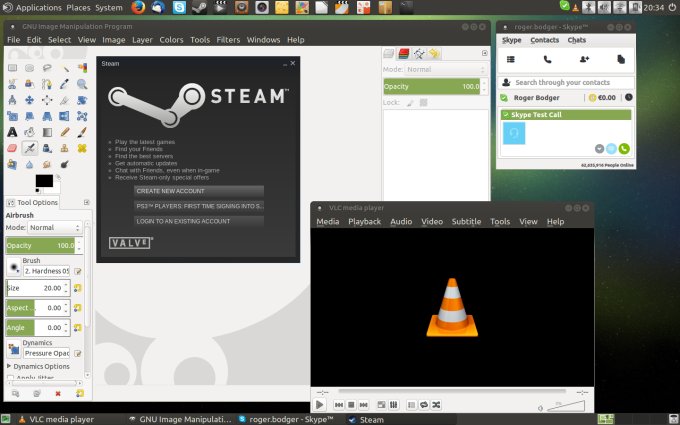
Task: Open Airbrush Mode dropdown in Tool Options
Action: click(x=55, y=227)
